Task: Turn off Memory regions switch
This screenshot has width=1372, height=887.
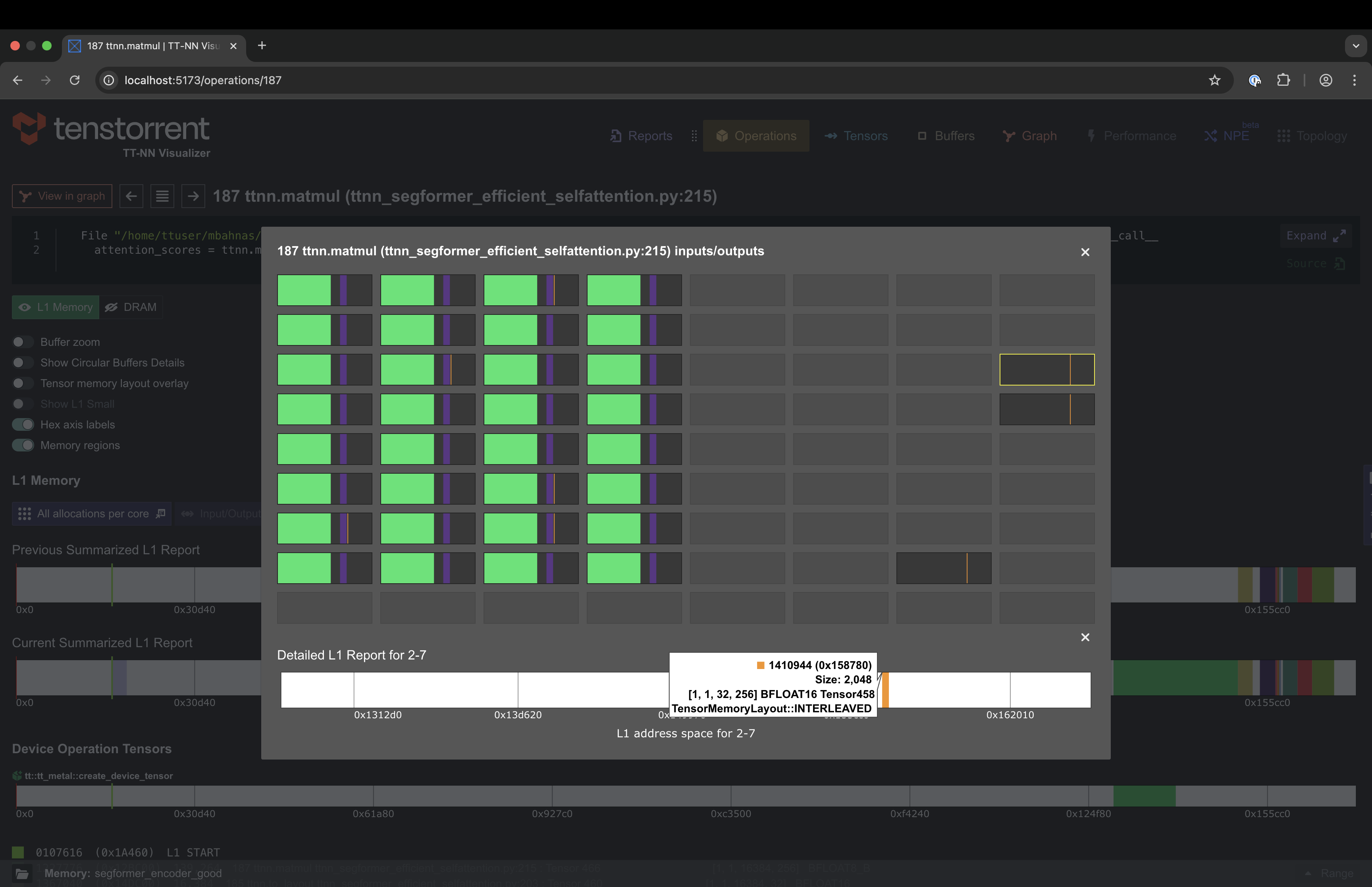Action: [23, 446]
